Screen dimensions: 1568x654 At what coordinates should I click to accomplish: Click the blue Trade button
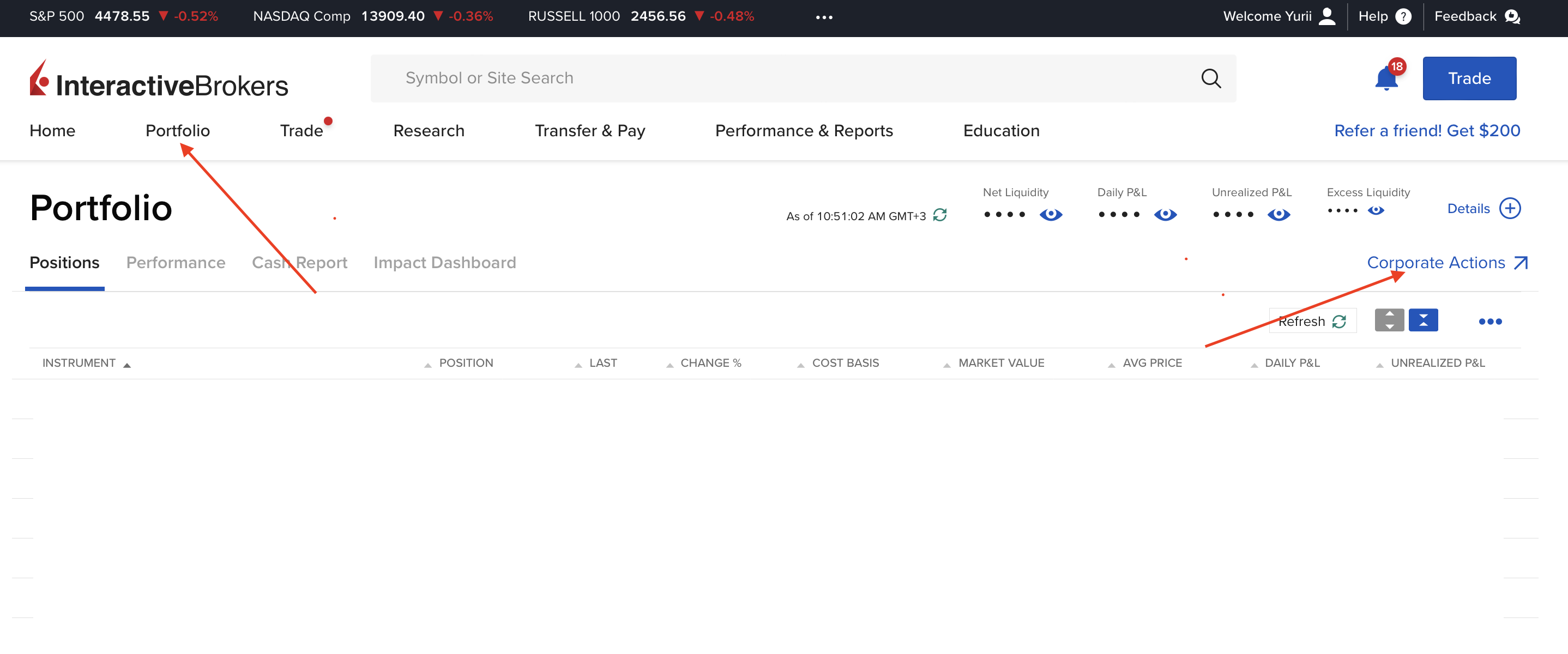(1469, 78)
